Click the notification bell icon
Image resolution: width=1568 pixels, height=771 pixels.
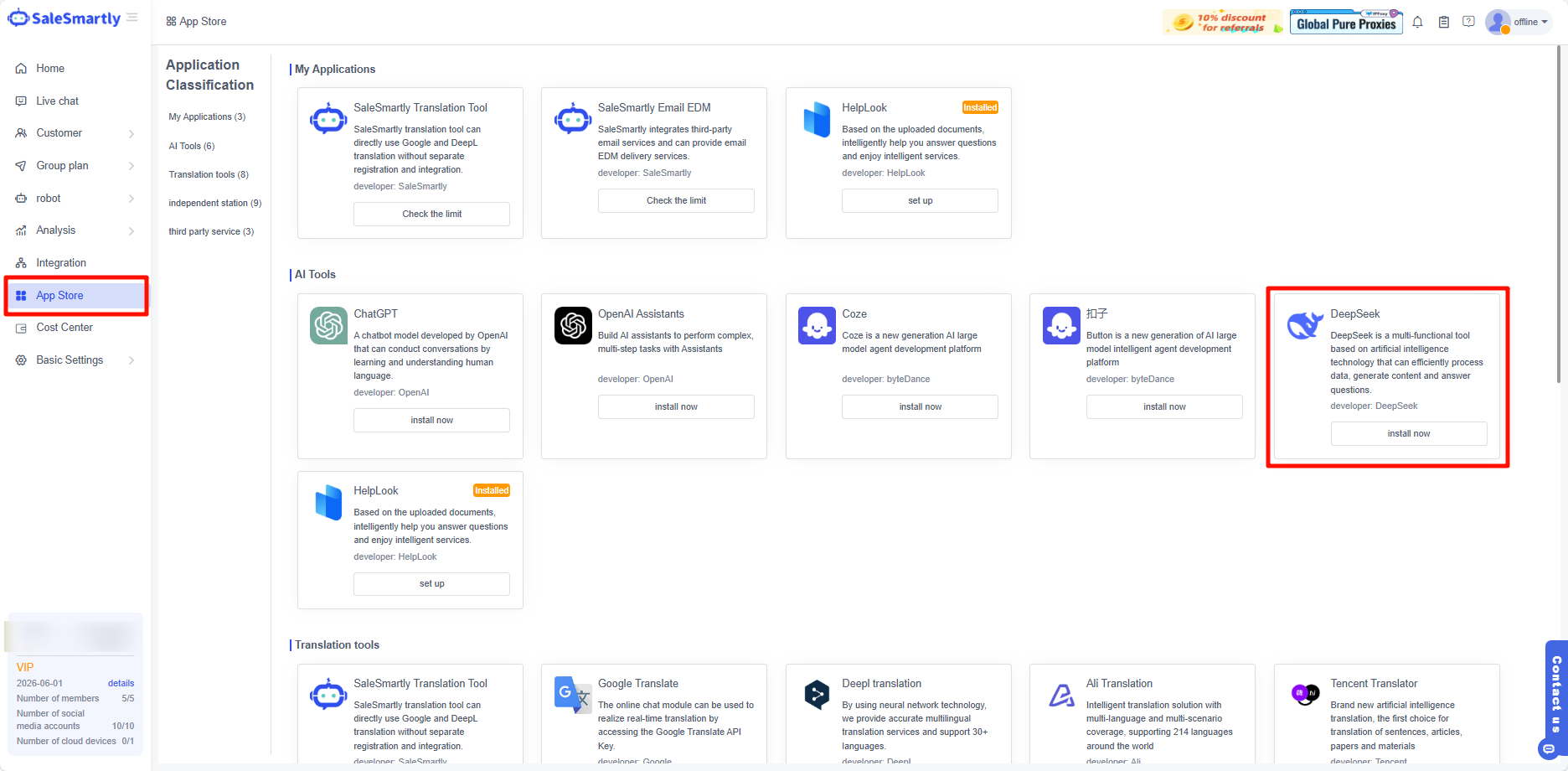[1417, 23]
